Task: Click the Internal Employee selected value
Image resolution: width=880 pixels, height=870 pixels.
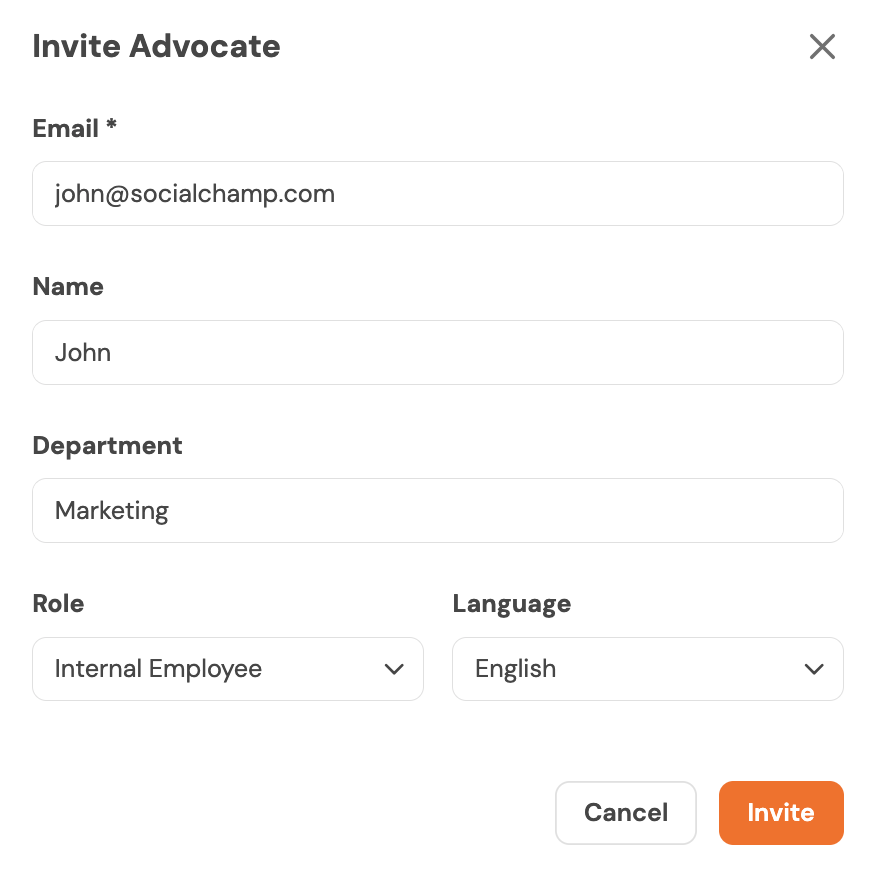Action: pos(158,669)
